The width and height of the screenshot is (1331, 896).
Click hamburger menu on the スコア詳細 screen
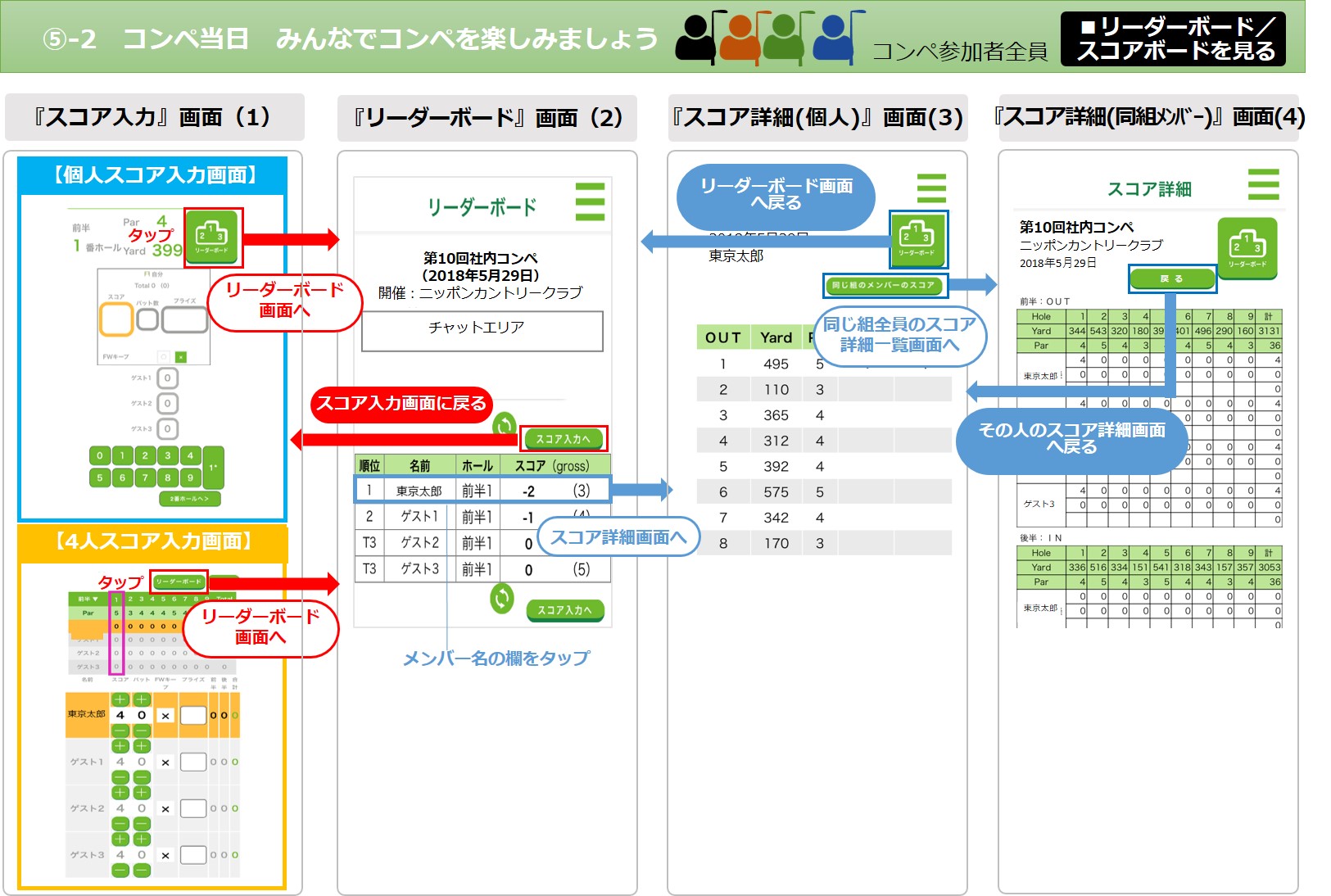coord(1262,184)
